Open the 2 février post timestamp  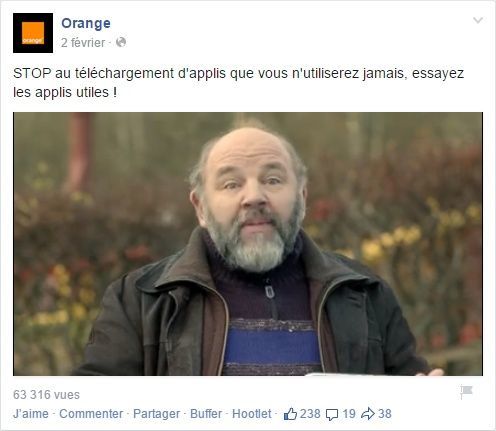pos(83,43)
